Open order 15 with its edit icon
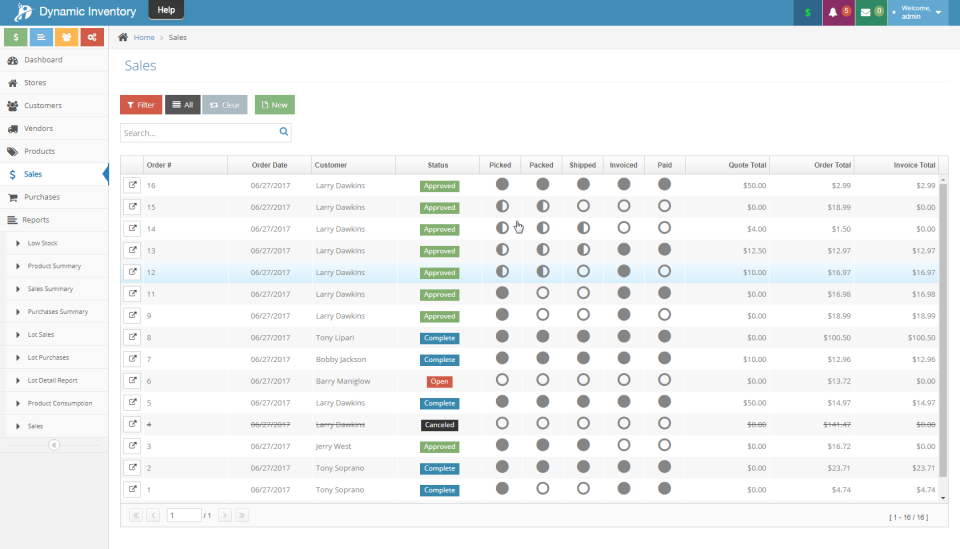The height and width of the screenshot is (549, 960). 132,207
